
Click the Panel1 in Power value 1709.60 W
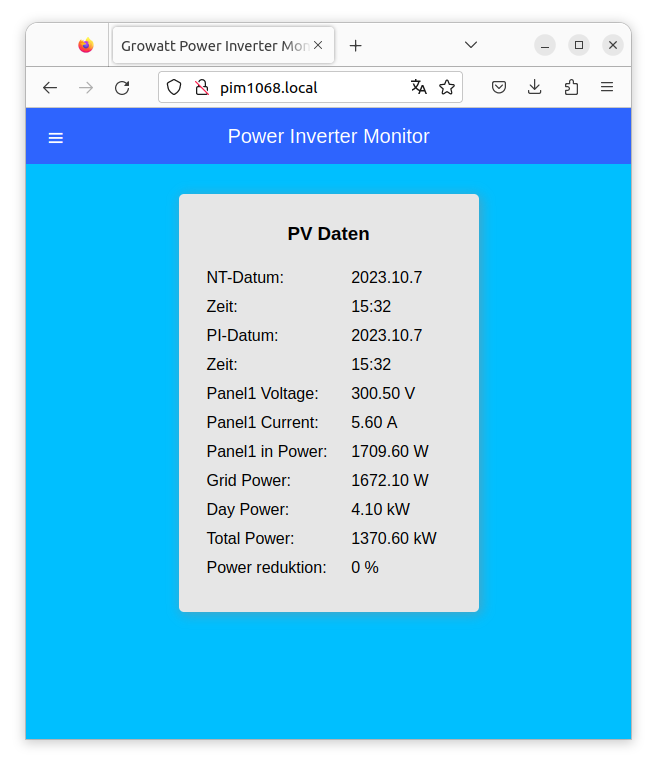(389, 451)
